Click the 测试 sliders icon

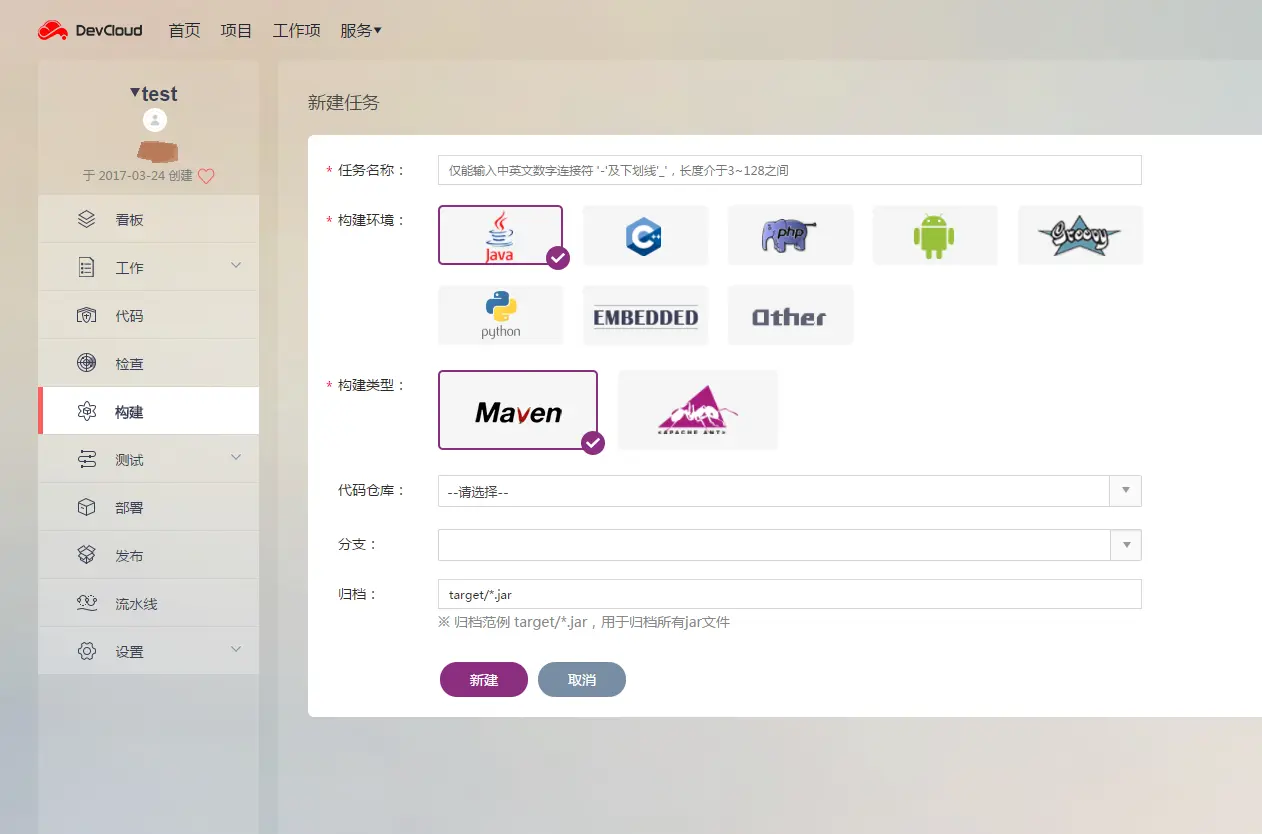(87, 459)
